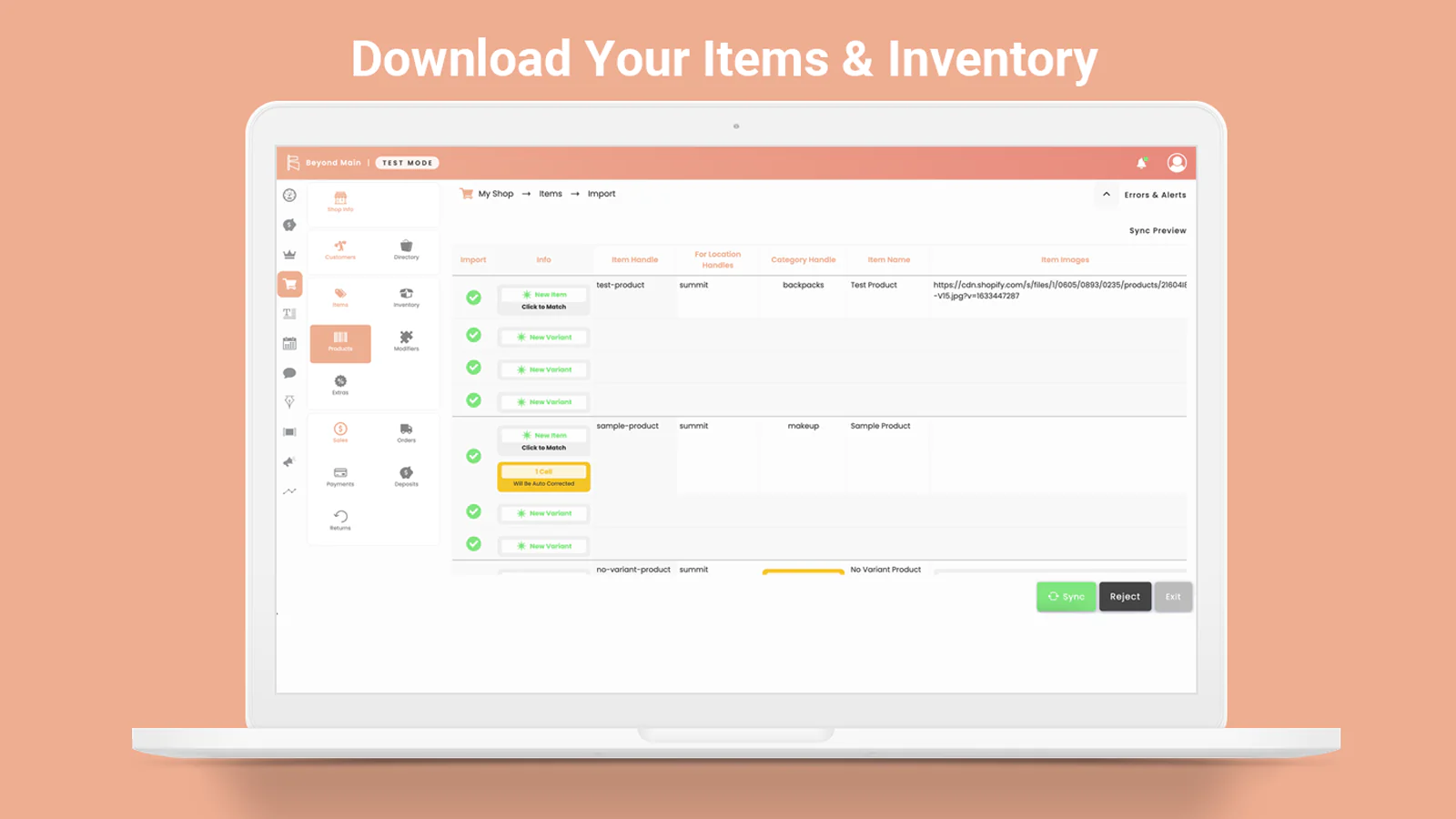Click For Location Handles column header
Viewport: 1456px width, 819px height.
pyautogui.click(x=718, y=260)
